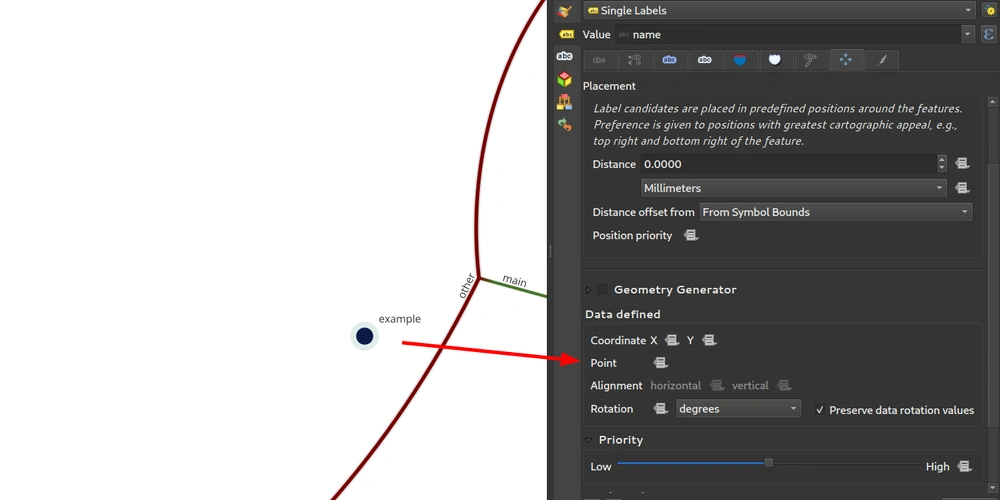Viewport: 1000px width, 500px height.
Task: Increase Distance with the up stepper arrow
Action: click(942, 159)
